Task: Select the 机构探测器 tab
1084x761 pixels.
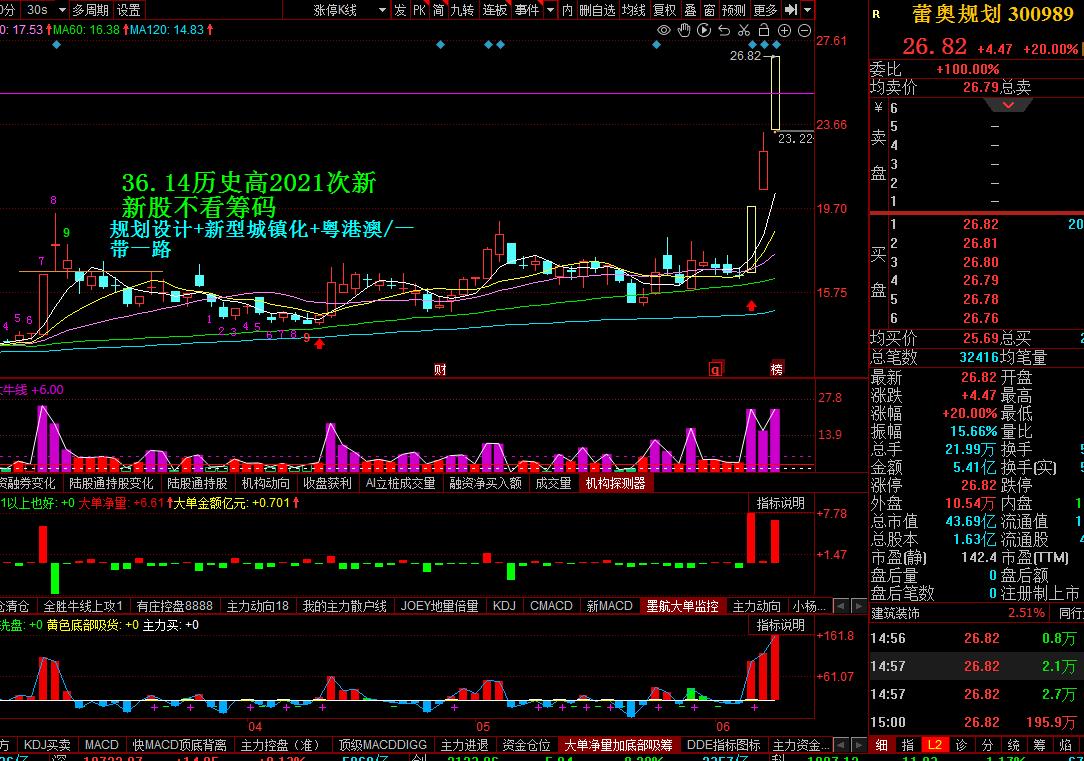Action: click(x=615, y=483)
